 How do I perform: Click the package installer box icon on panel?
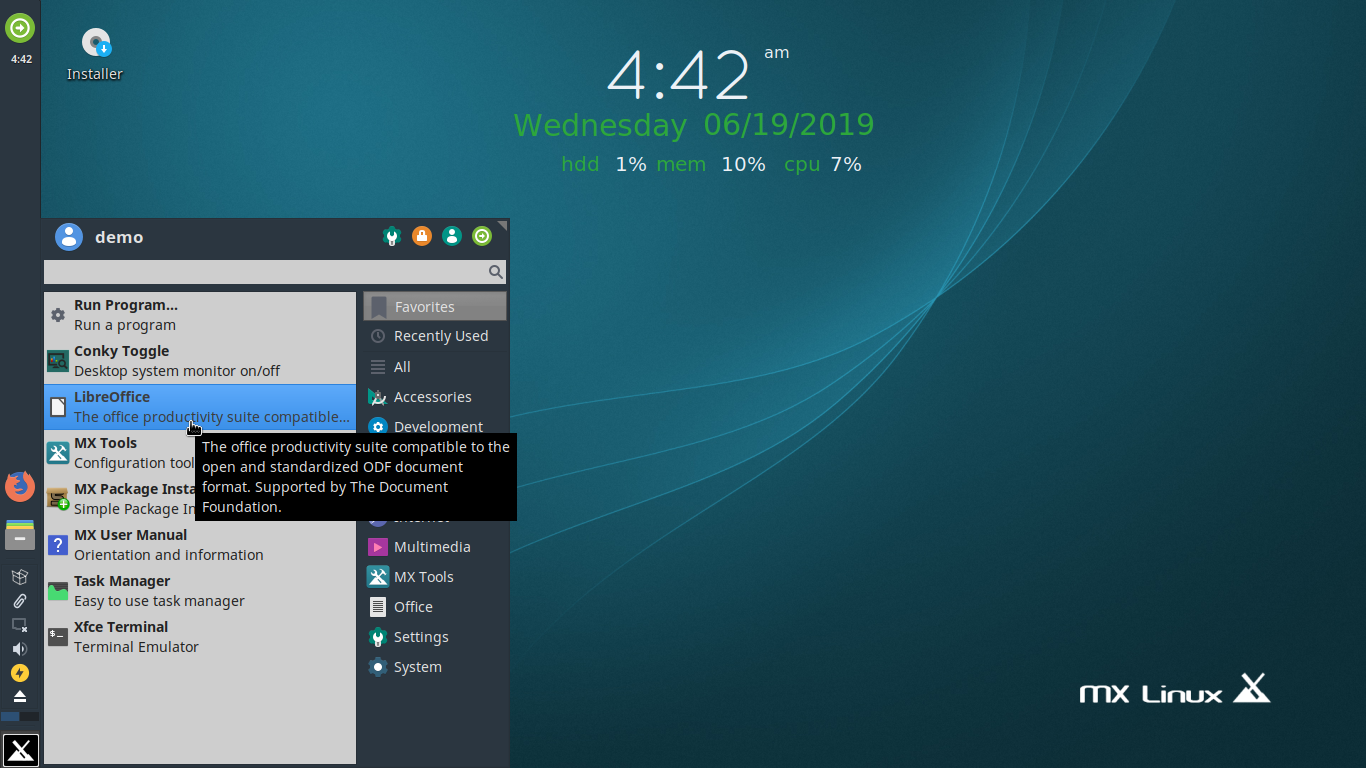pos(20,577)
